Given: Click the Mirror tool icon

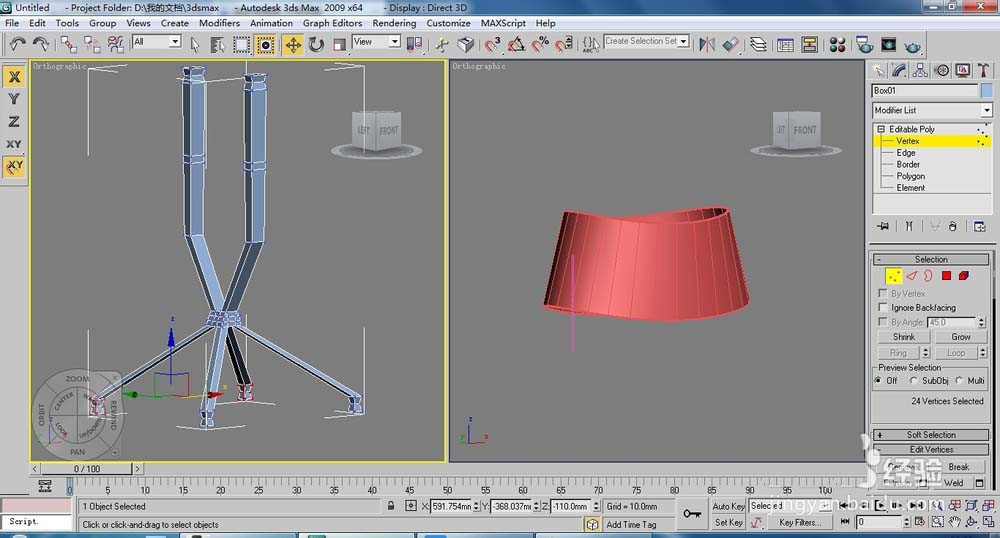Looking at the screenshot, I should point(707,44).
